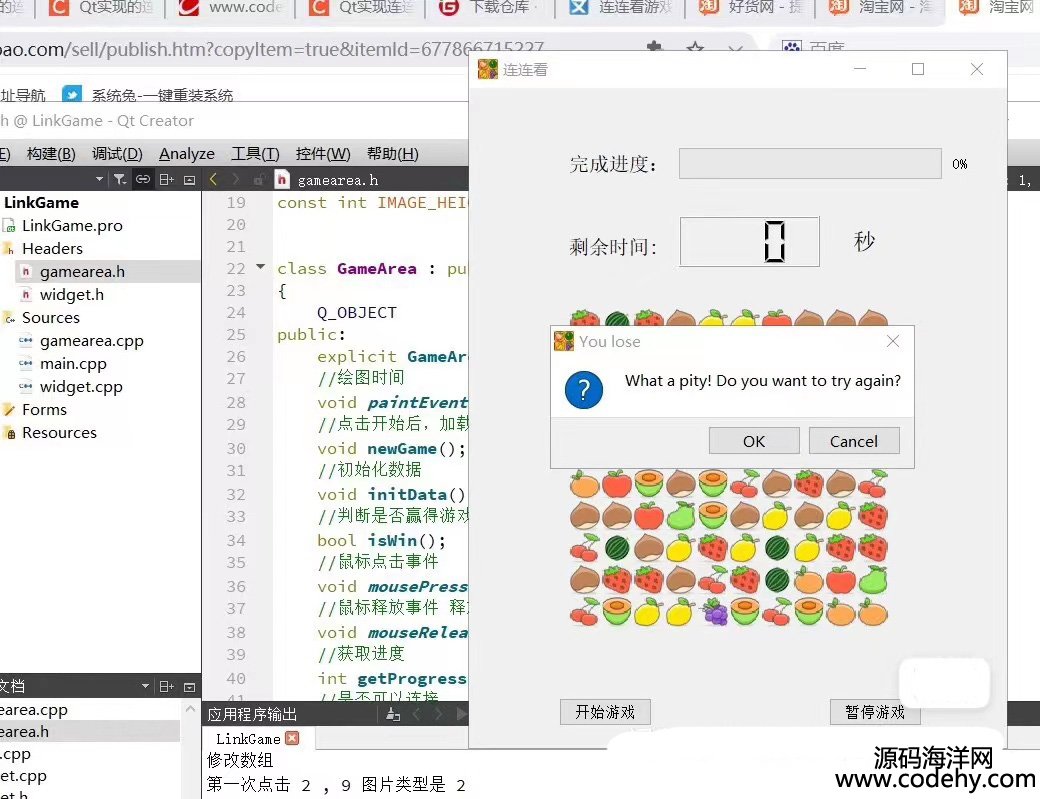The image size is (1040, 799).
Task: Open the 帮助(H) menu
Action: click(393, 154)
